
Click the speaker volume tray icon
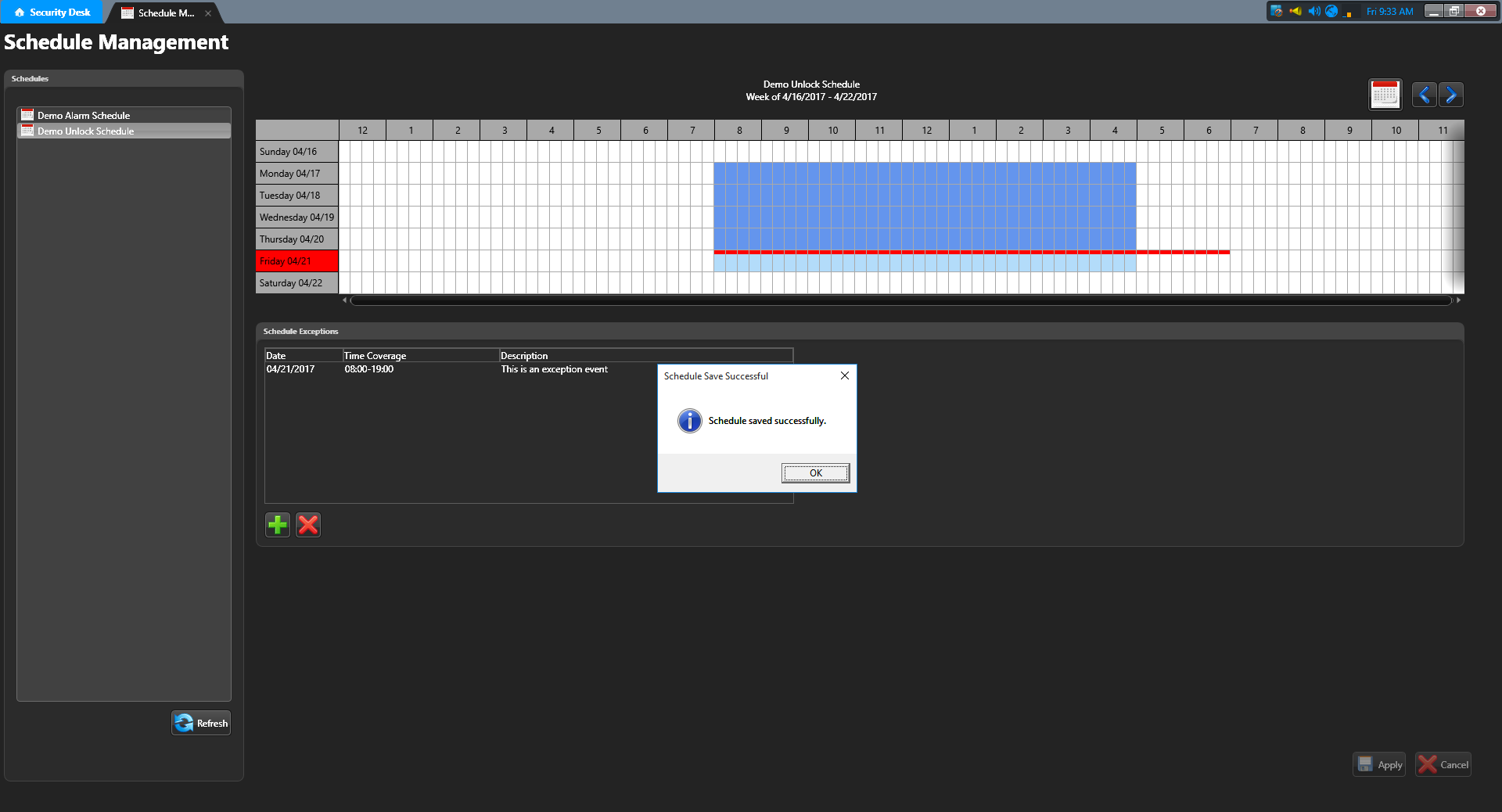click(x=1313, y=11)
